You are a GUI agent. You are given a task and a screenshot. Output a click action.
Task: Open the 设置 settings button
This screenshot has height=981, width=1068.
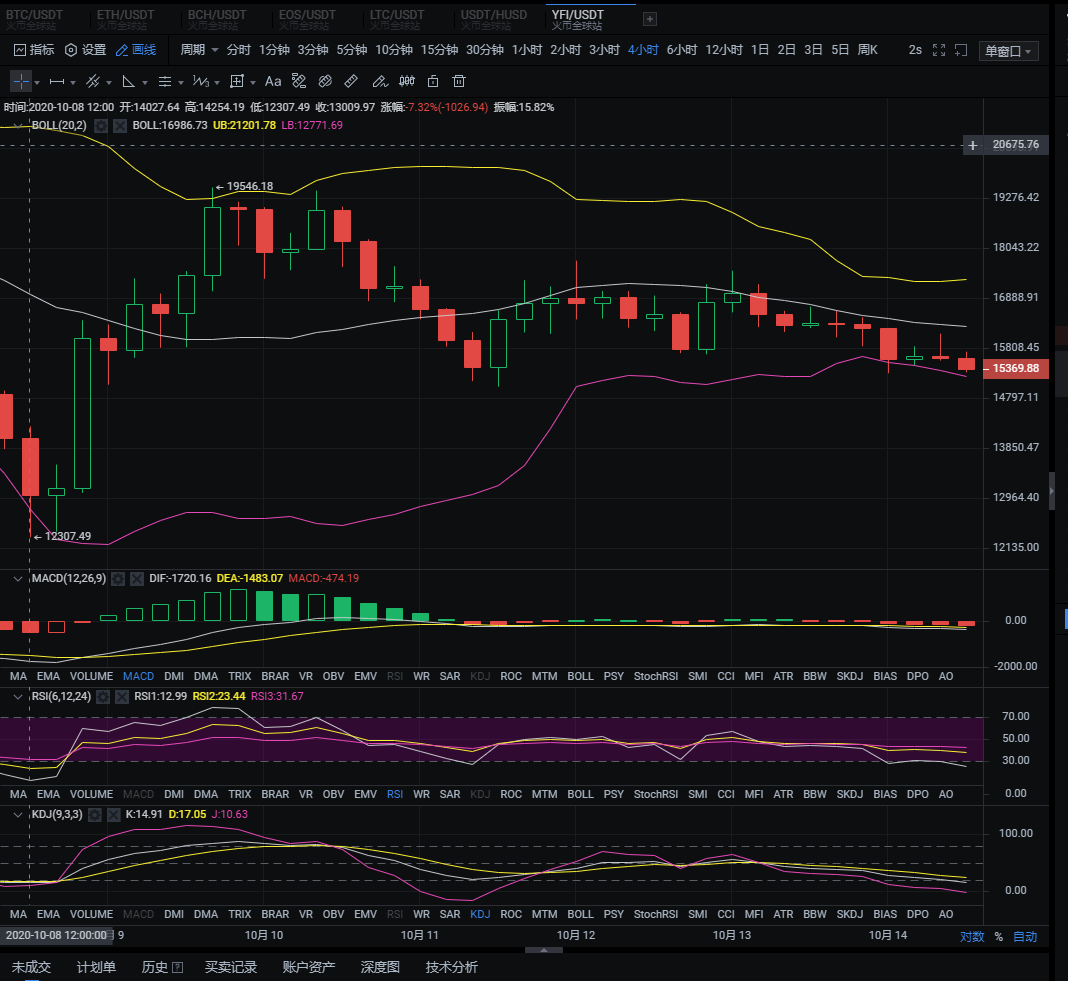[x=86, y=50]
